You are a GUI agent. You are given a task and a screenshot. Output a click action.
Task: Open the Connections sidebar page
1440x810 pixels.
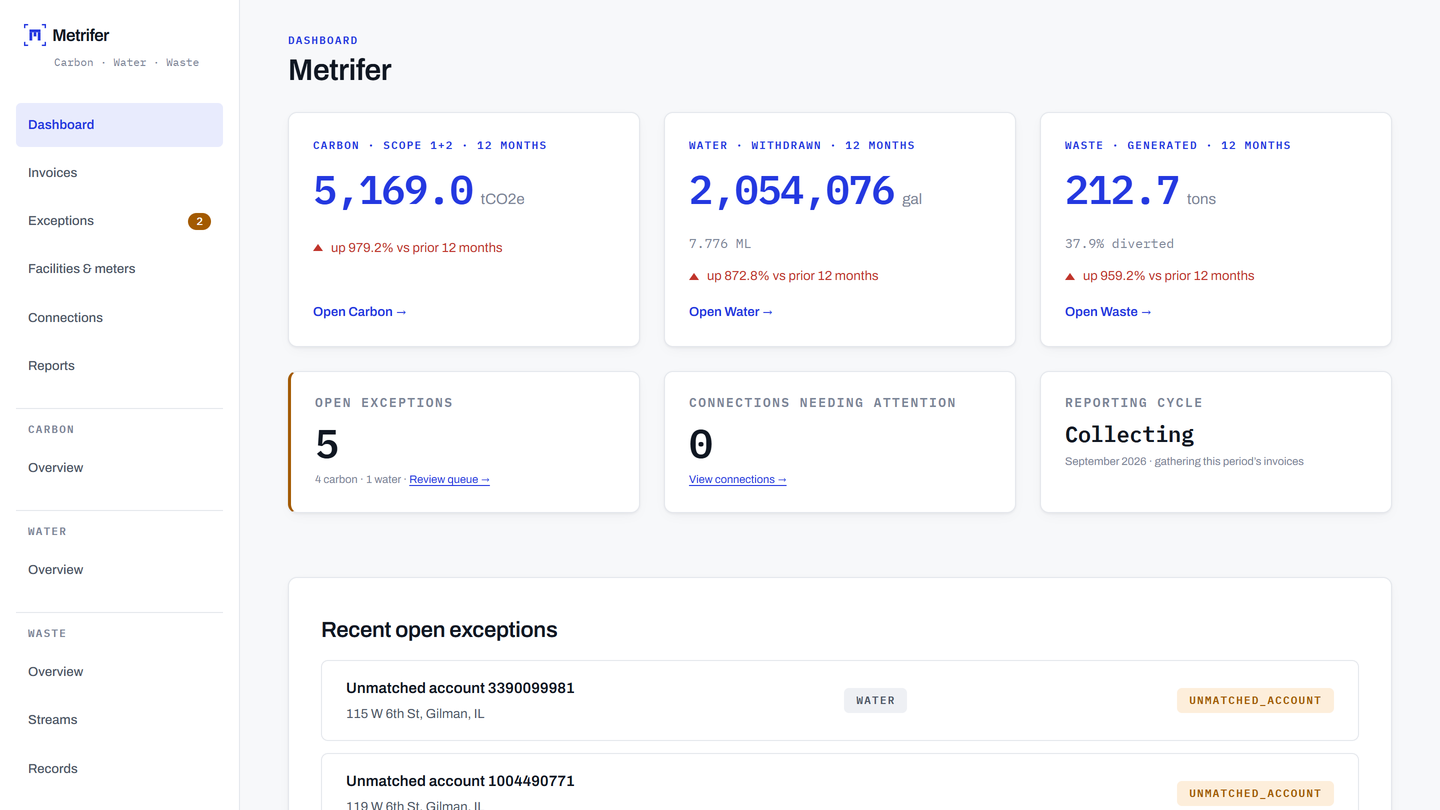pyautogui.click(x=119, y=318)
